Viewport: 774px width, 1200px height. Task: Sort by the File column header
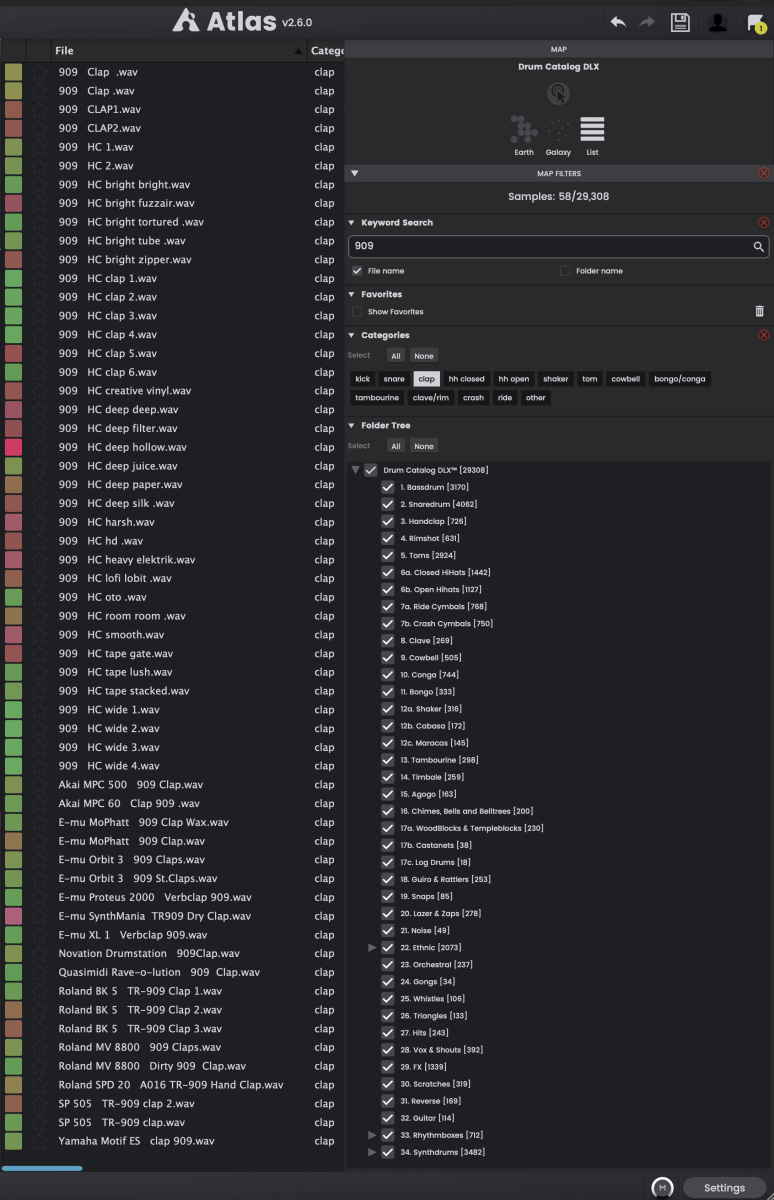179,50
